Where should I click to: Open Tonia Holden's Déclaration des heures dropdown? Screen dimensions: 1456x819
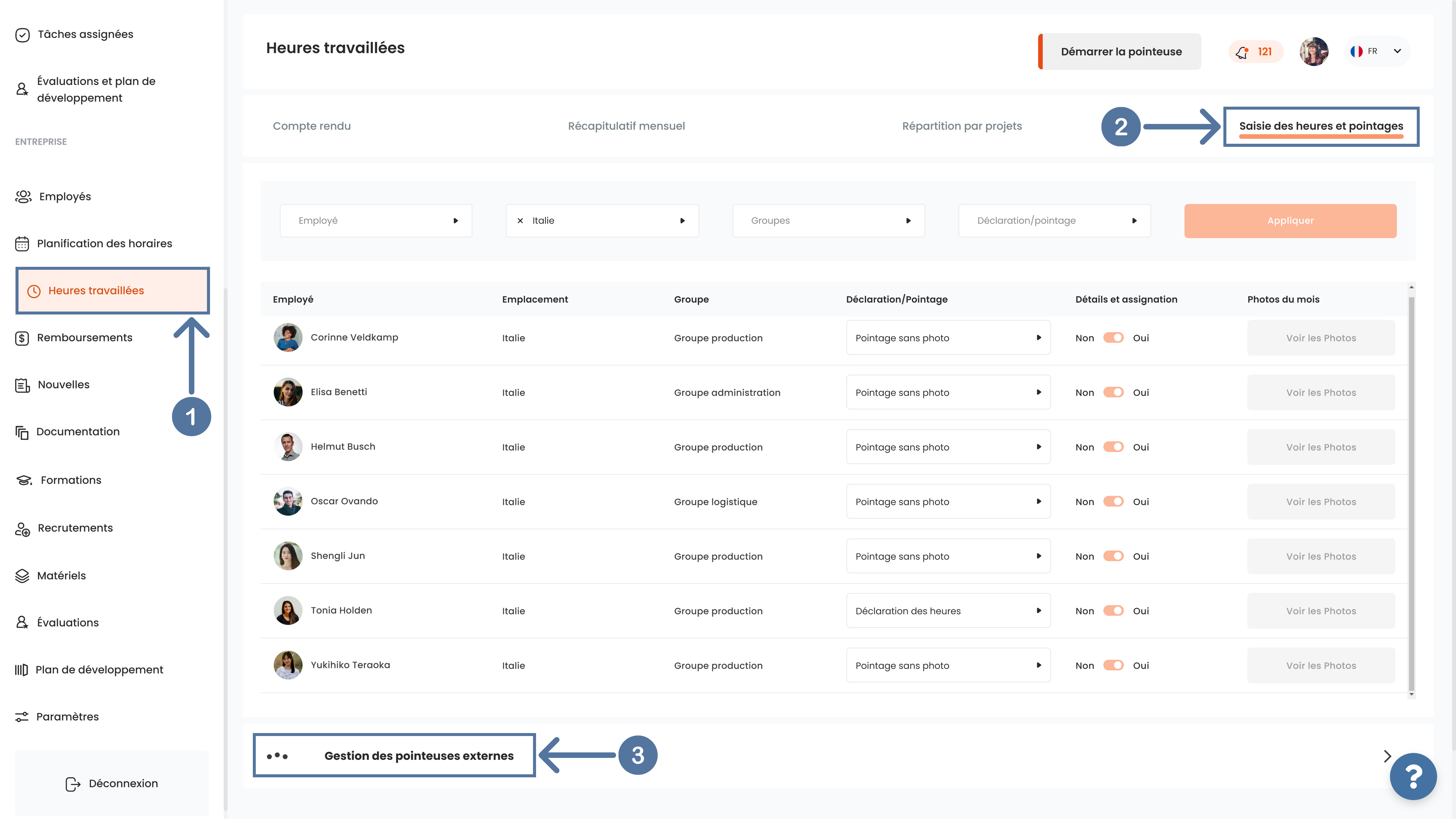[948, 611]
